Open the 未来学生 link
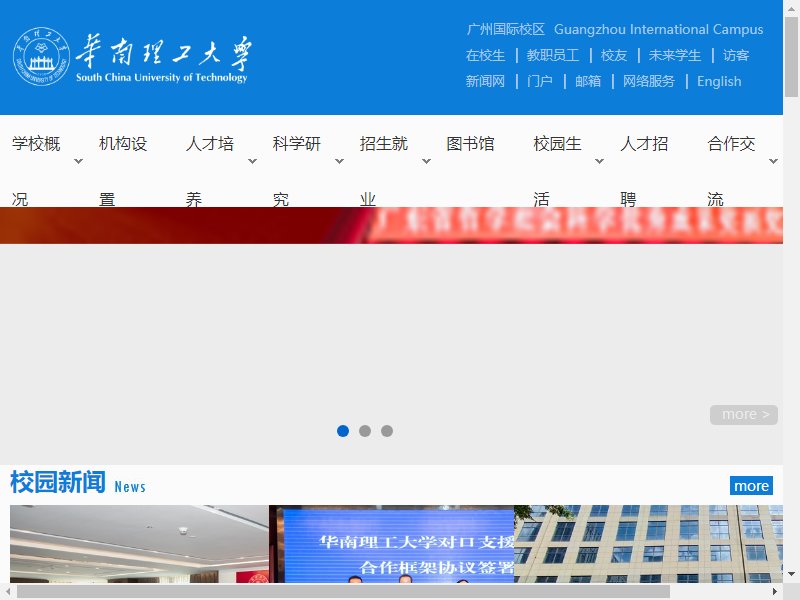This screenshot has height=600, width=800. point(674,55)
